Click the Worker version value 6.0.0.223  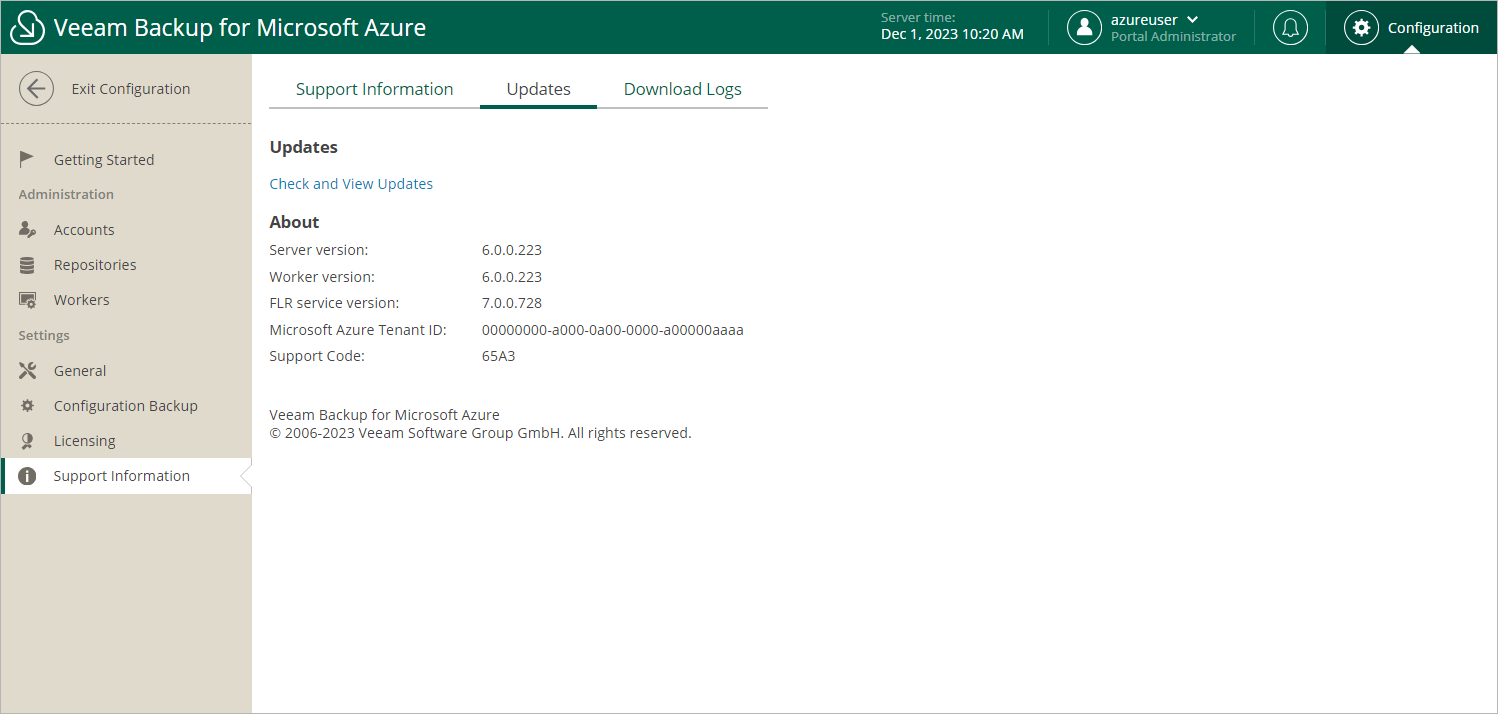point(512,277)
